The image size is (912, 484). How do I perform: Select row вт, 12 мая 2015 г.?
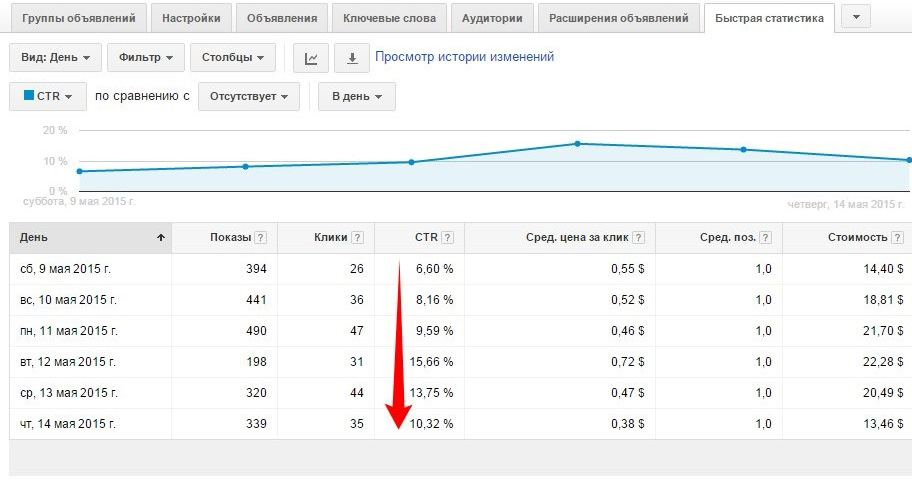tap(461, 362)
